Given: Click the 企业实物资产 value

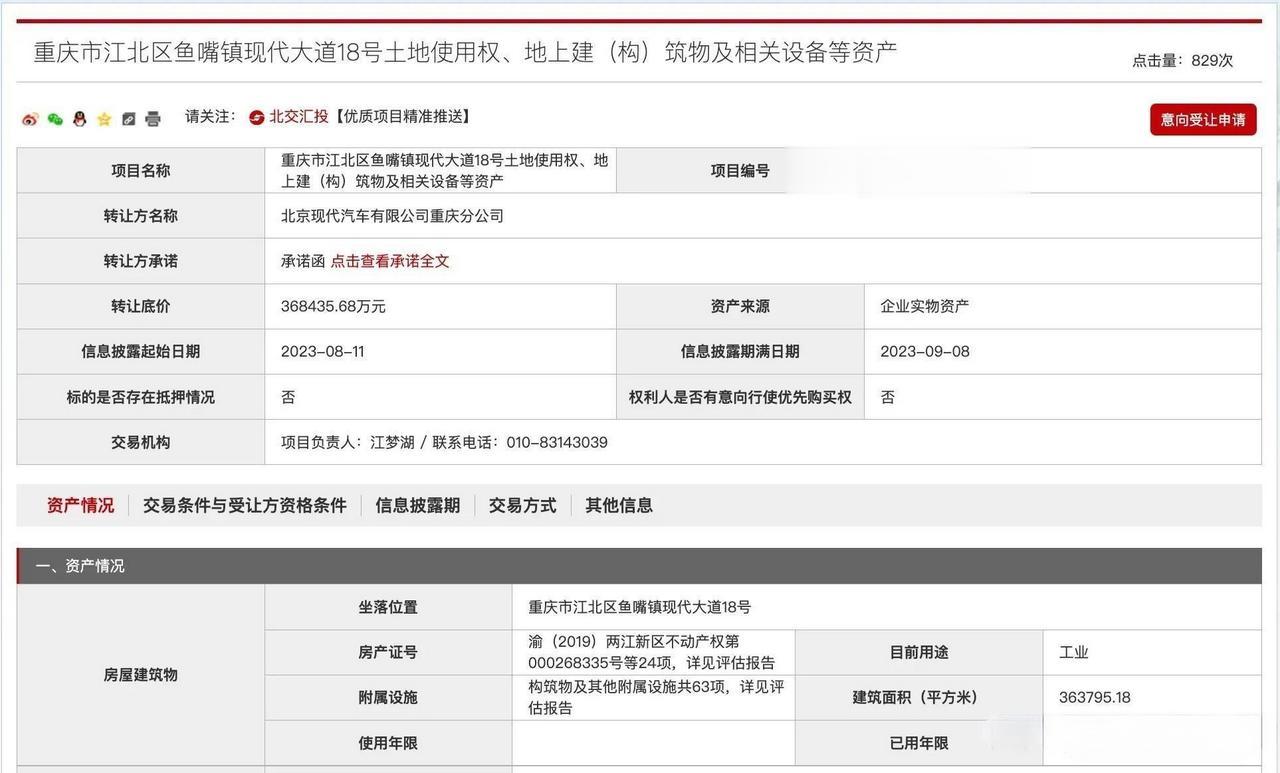Looking at the screenshot, I should (924, 306).
